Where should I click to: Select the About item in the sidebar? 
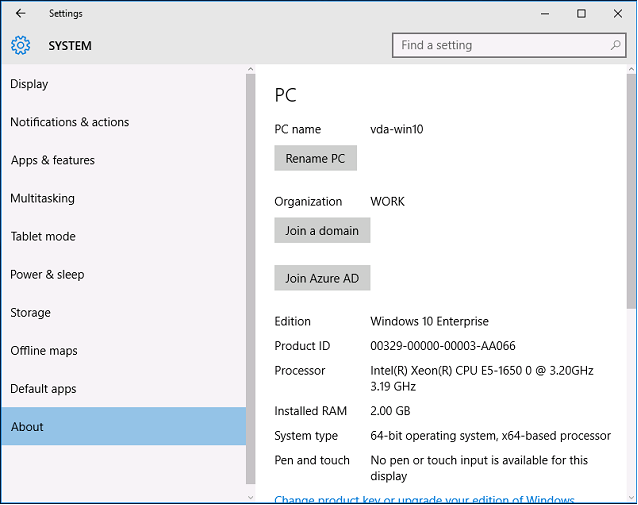27,427
